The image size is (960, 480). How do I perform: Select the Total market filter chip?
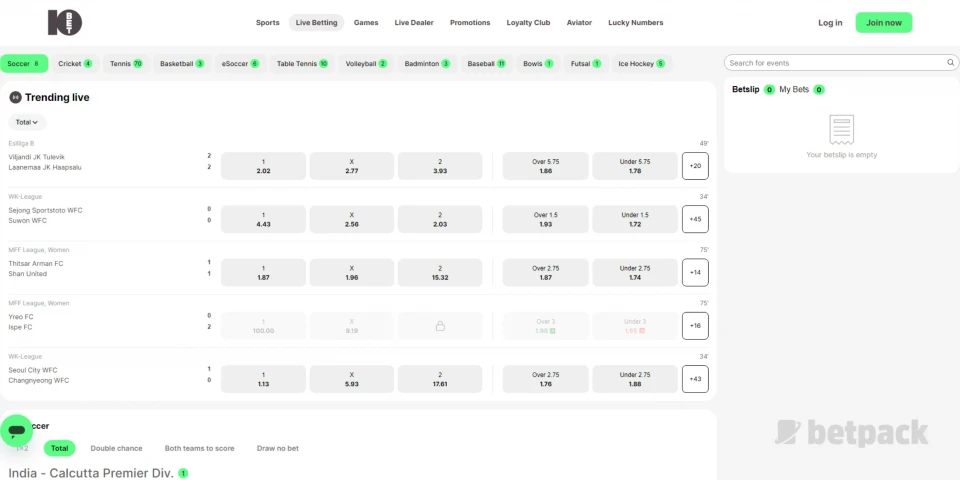(60, 448)
